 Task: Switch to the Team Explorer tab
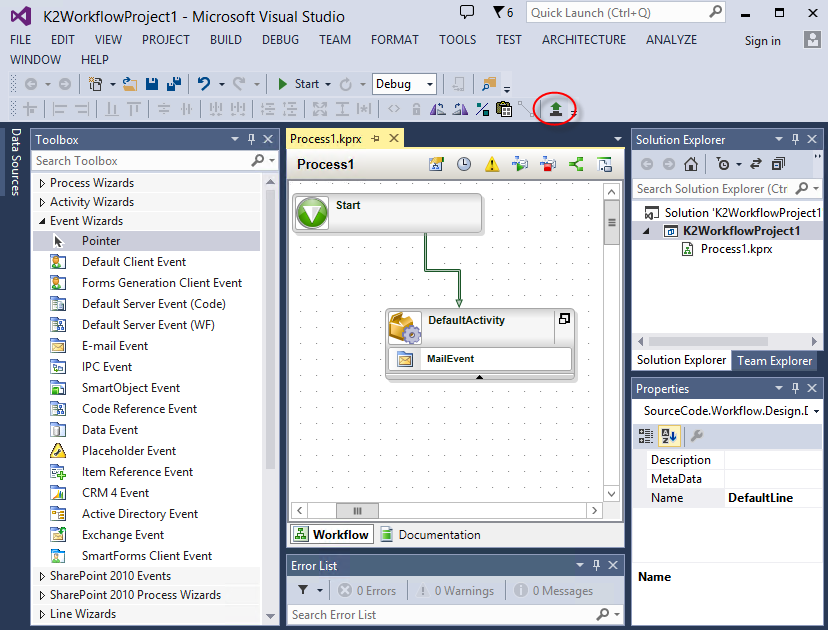[774, 361]
